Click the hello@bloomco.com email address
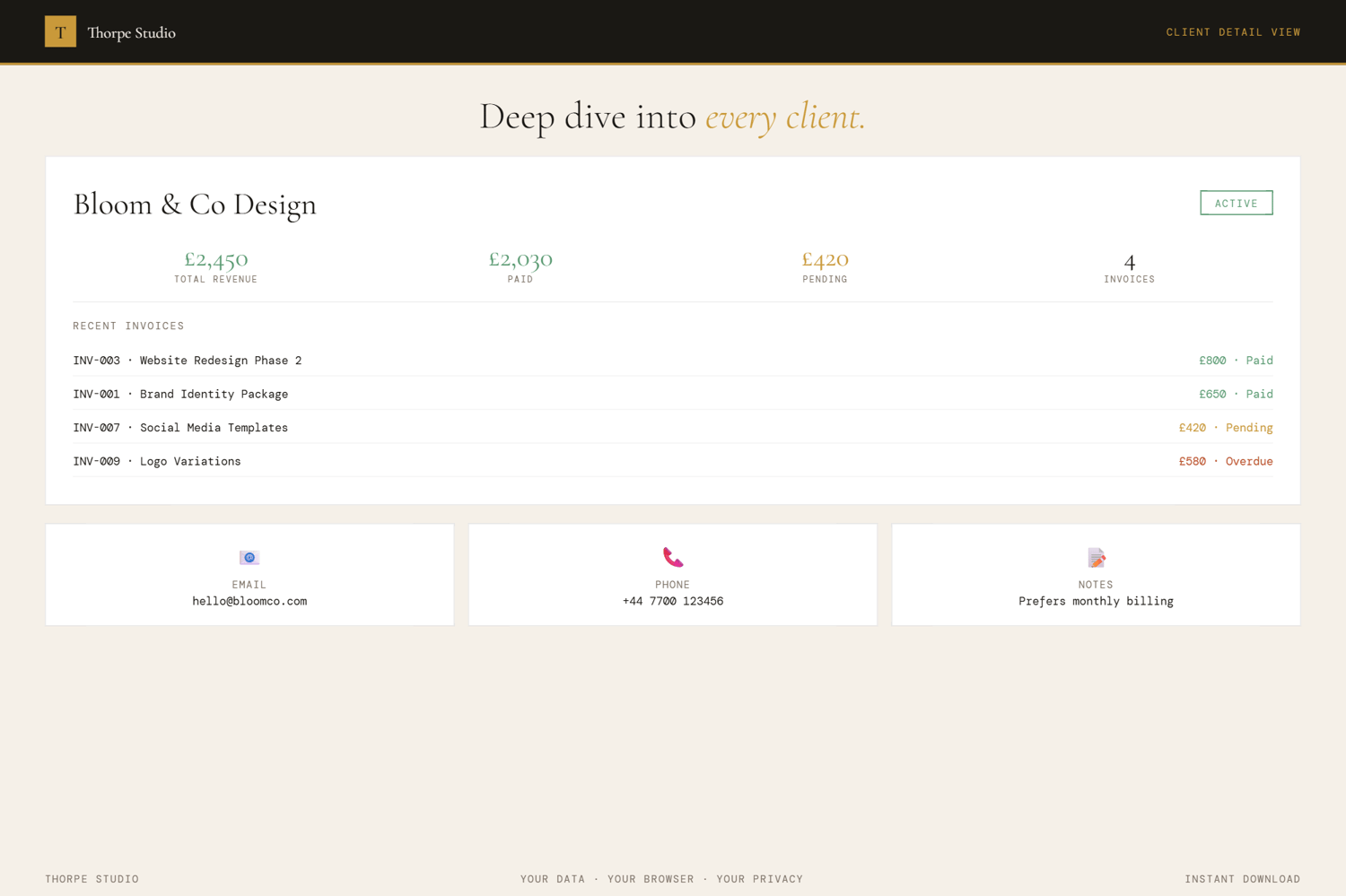 249,601
